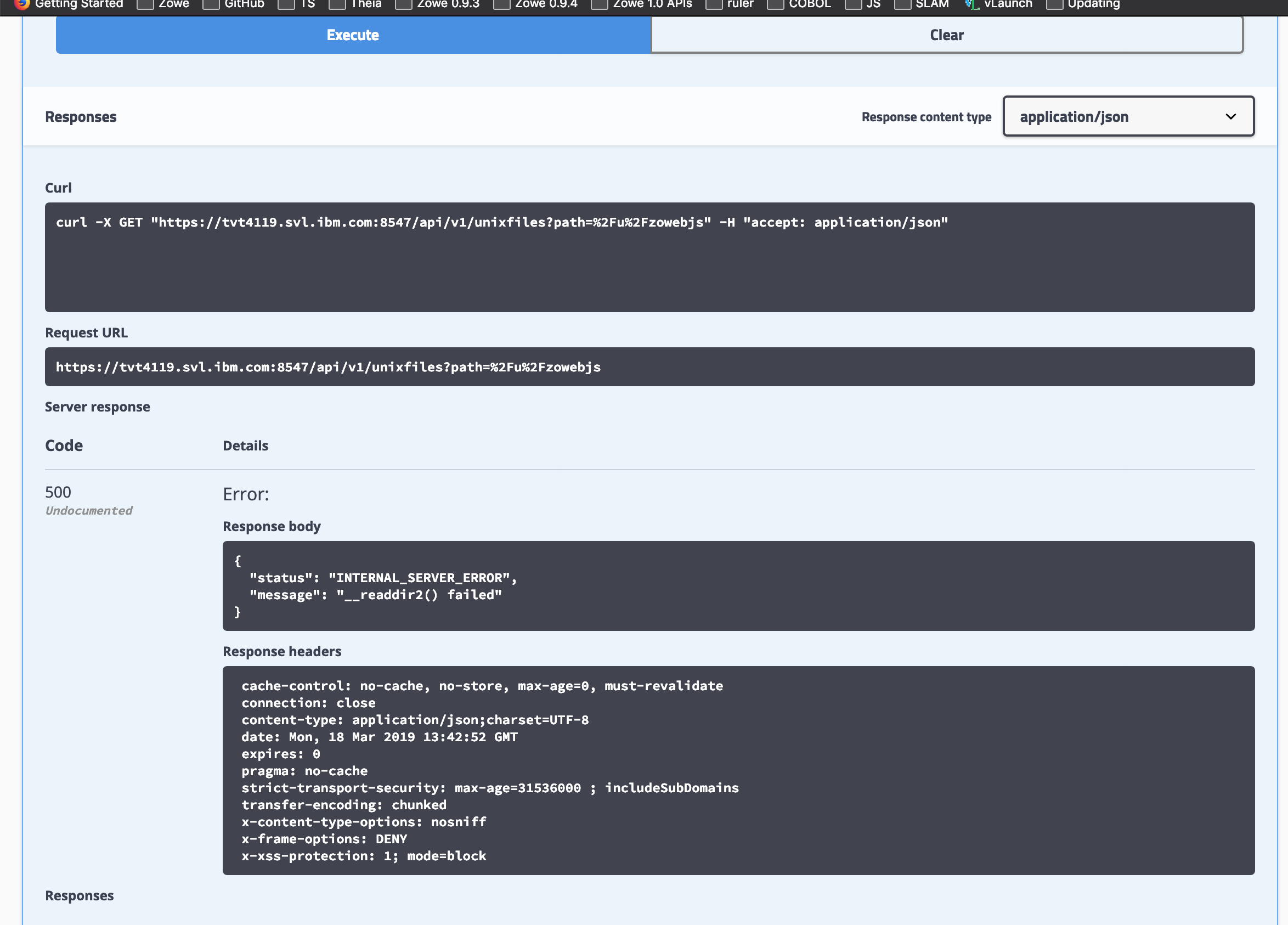1288x925 pixels.
Task: Open the vLaunch bookmark
Action: coord(998,4)
